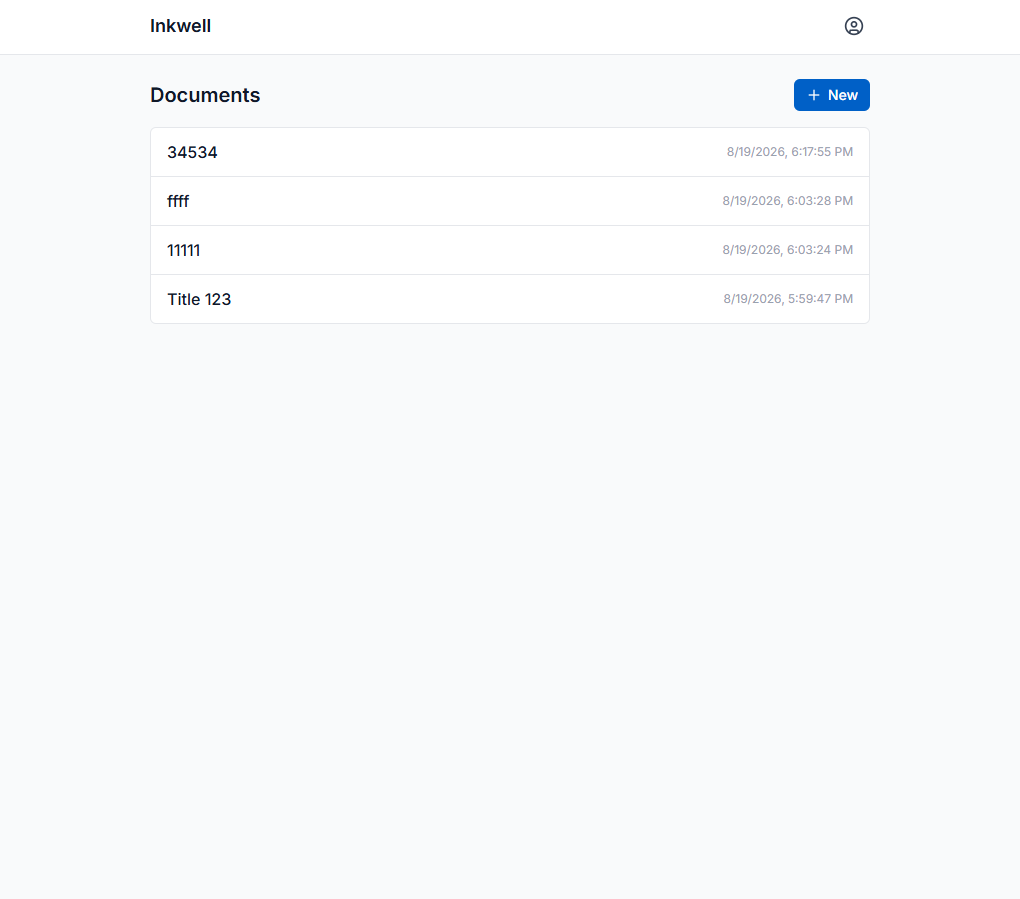Viewport: 1020px width, 899px height.
Task: Open the document titled 34534
Action: pyautogui.click(x=192, y=152)
